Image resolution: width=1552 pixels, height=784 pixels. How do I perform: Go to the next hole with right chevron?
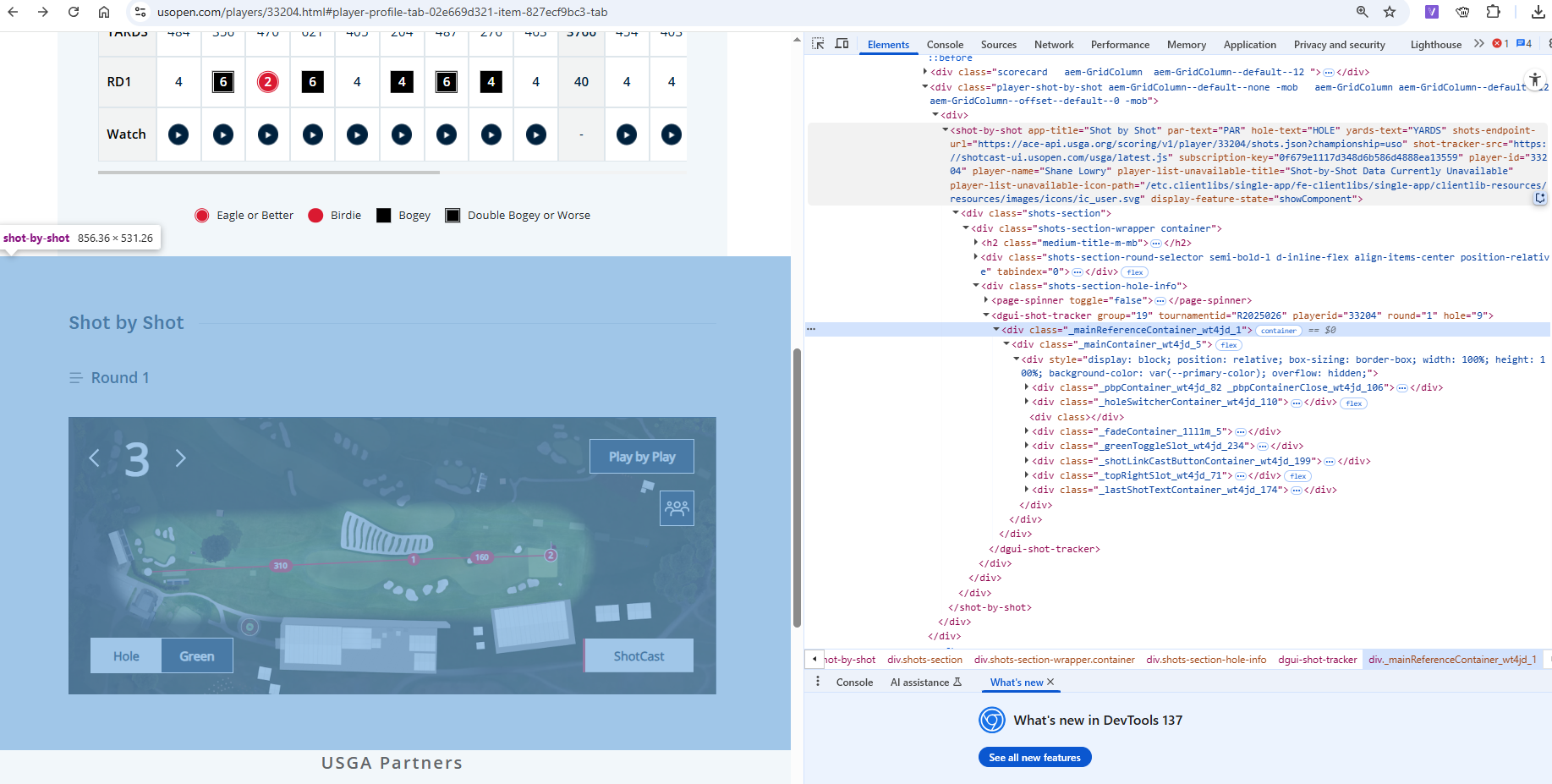point(180,458)
